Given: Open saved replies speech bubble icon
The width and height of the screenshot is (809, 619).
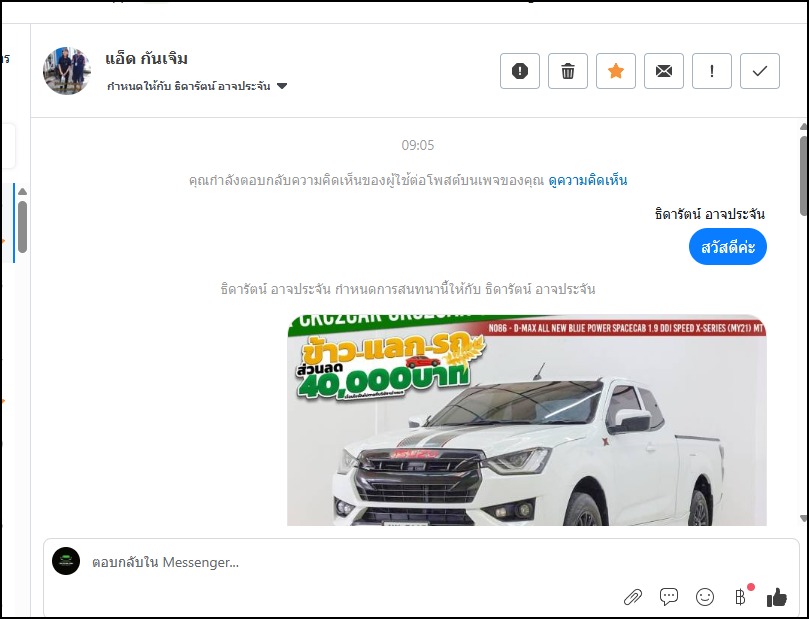Looking at the screenshot, I should click(x=669, y=597).
